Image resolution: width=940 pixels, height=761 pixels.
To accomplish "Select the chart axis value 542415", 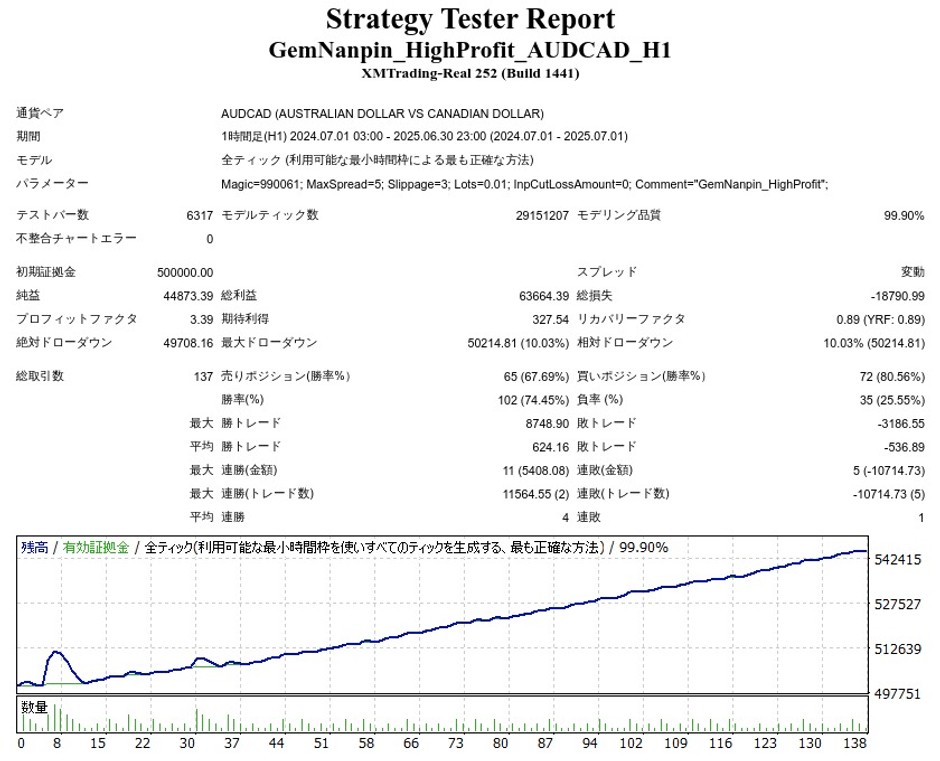I will pyautogui.click(x=897, y=560).
